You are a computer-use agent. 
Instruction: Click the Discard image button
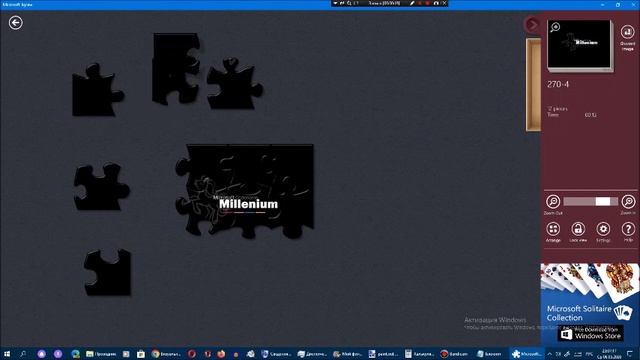click(x=627, y=32)
